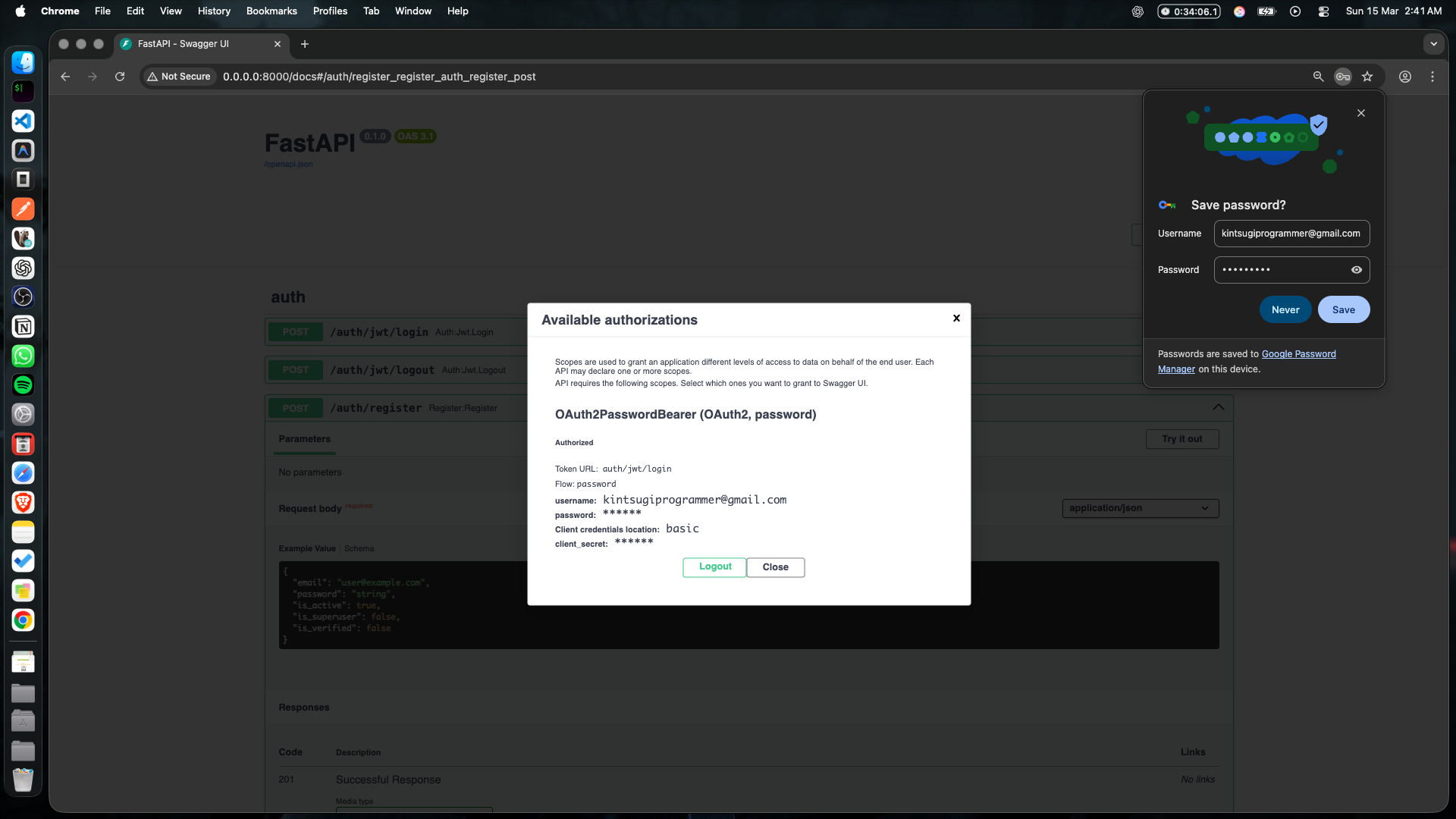Open Brave browser from the dock
This screenshot has height=819, width=1456.
pos(23,503)
